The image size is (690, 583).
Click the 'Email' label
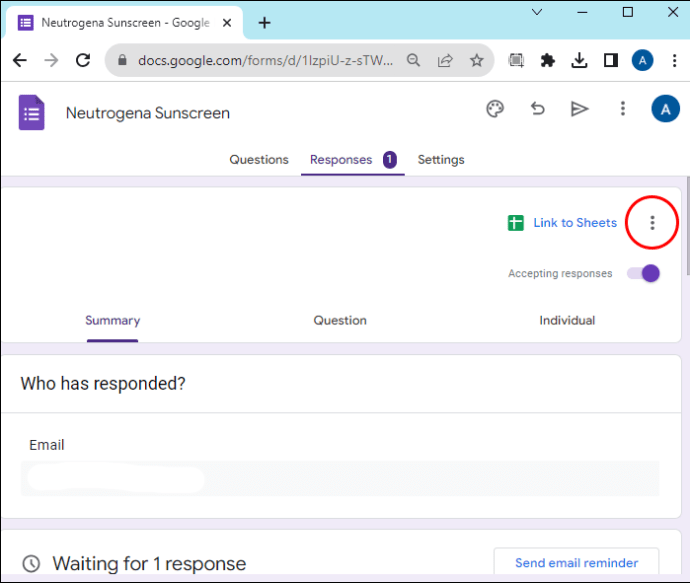click(47, 445)
